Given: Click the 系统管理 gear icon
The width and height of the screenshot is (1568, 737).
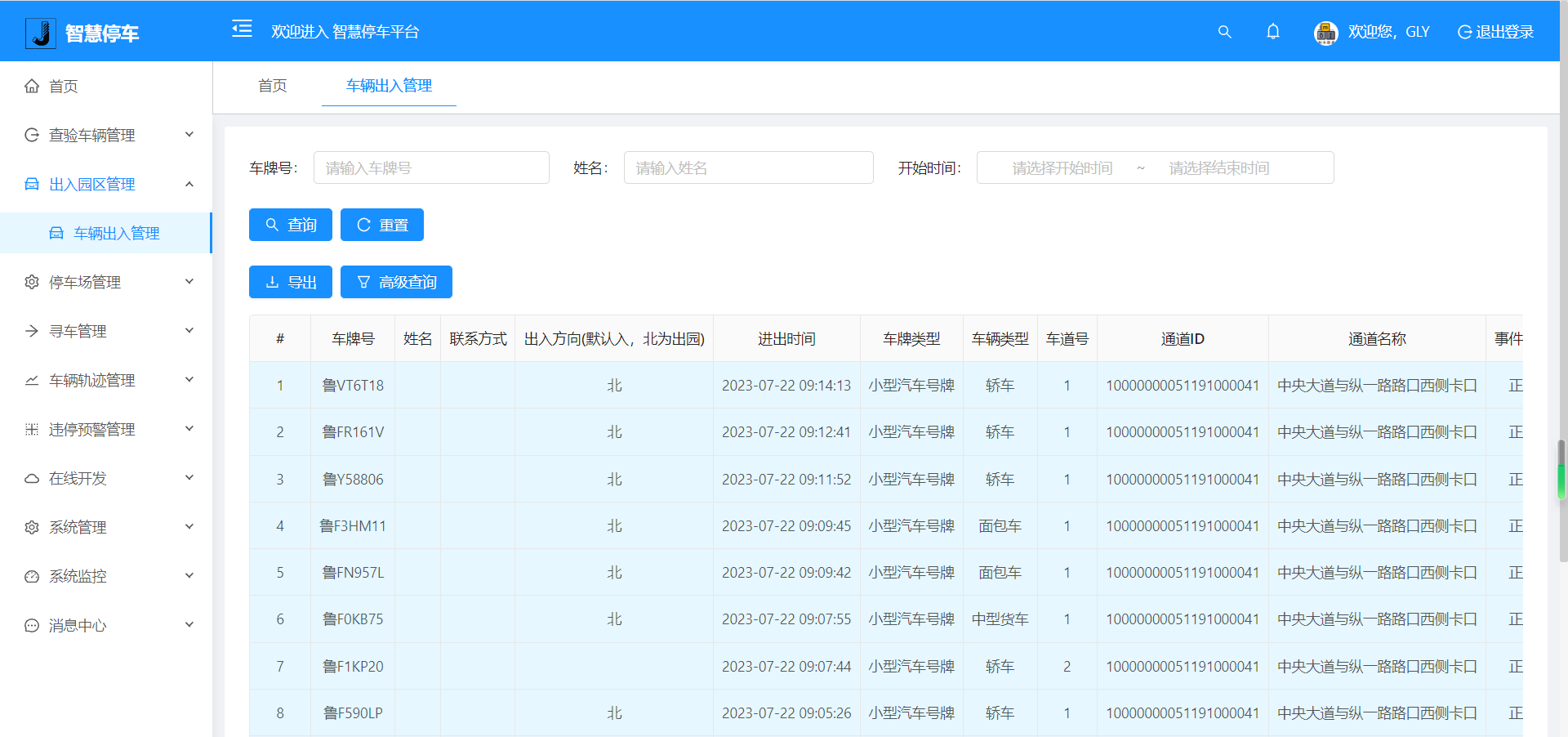Looking at the screenshot, I should click(32, 527).
